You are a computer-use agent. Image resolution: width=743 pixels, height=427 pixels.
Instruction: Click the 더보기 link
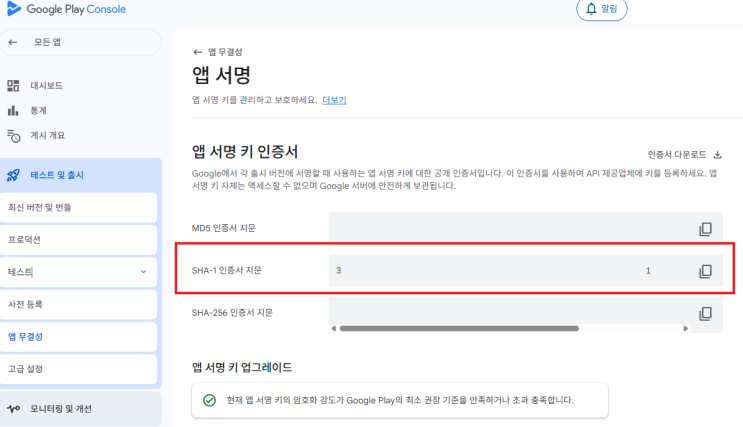coord(334,100)
